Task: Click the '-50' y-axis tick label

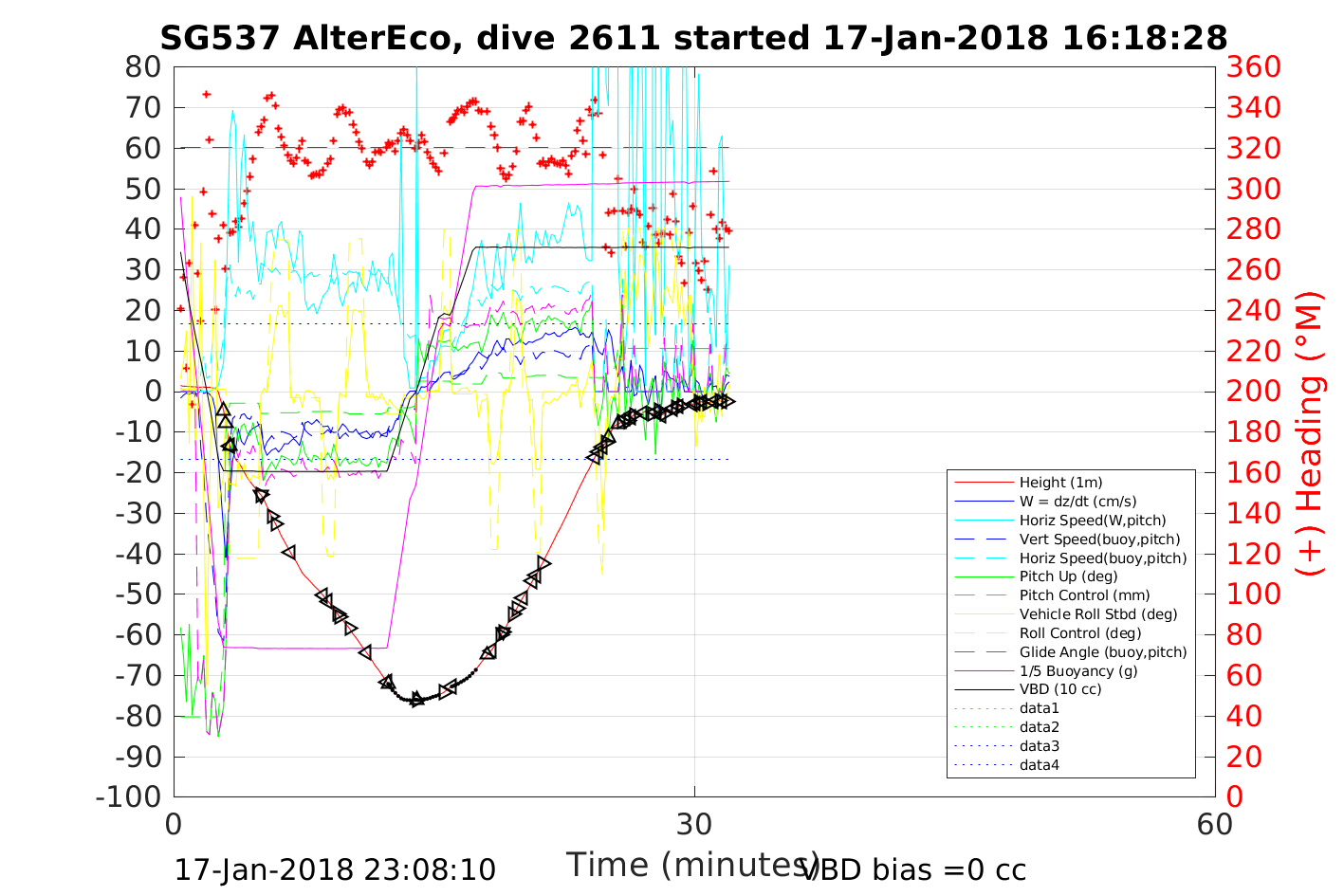Action: pyautogui.click(x=138, y=594)
